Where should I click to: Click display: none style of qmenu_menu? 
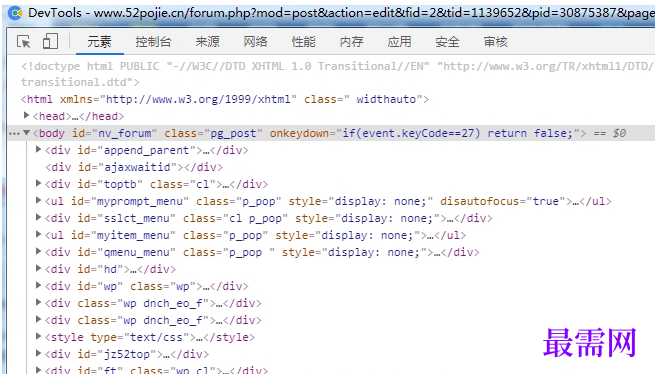tap(374, 252)
